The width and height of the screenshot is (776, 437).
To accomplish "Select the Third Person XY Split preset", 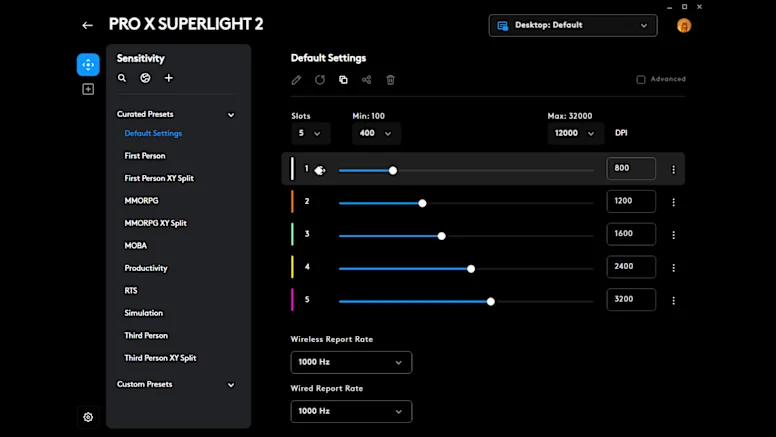I will pyautogui.click(x=160, y=358).
